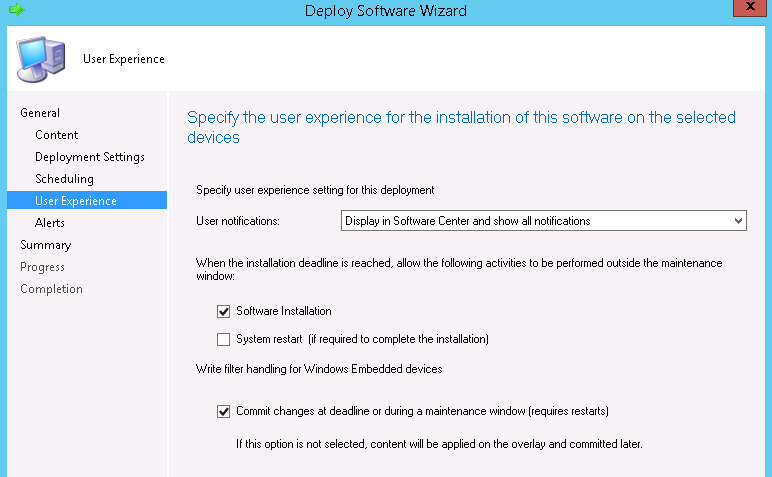Click the User Experience header label
The width and height of the screenshot is (772, 477).
click(x=124, y=59)
